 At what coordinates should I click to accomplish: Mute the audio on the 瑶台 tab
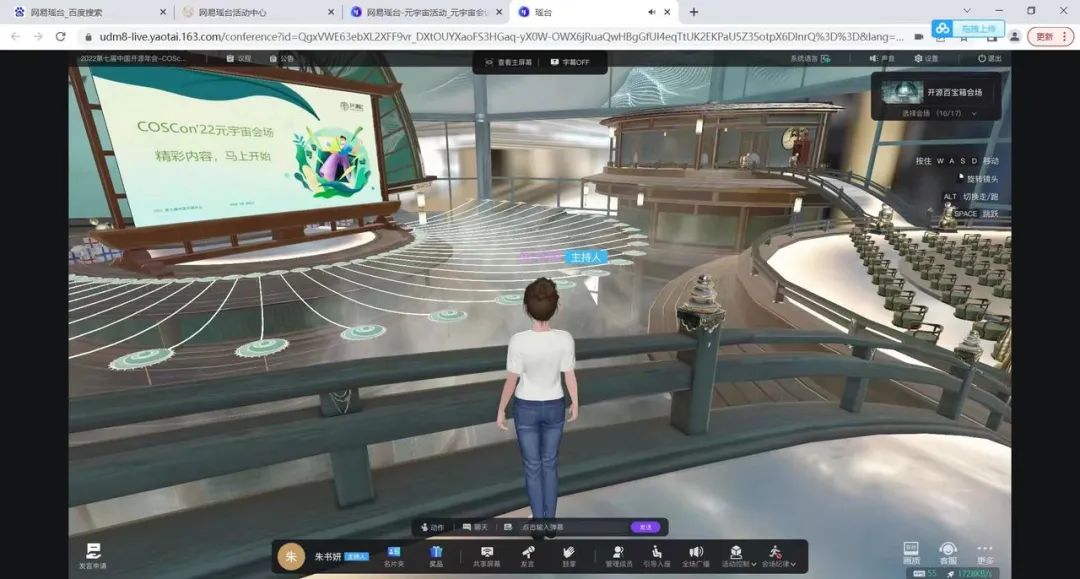coord(652,12)
